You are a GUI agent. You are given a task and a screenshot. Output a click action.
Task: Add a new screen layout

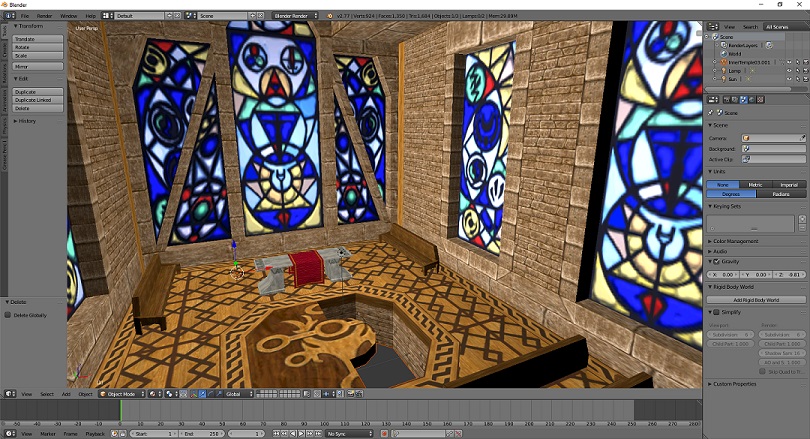tap(169, 16)
